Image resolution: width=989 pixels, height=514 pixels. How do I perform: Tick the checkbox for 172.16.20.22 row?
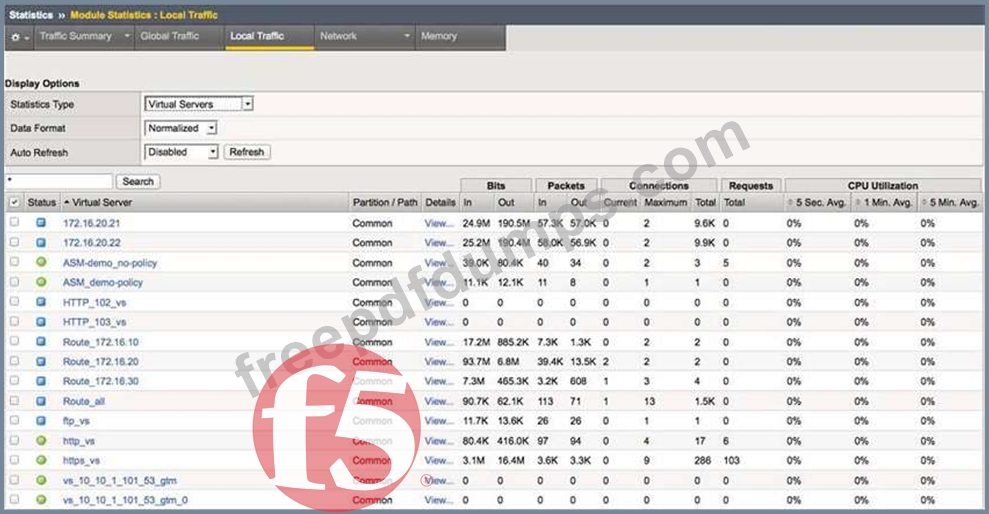pyautogui.click(x=14, y=243)
